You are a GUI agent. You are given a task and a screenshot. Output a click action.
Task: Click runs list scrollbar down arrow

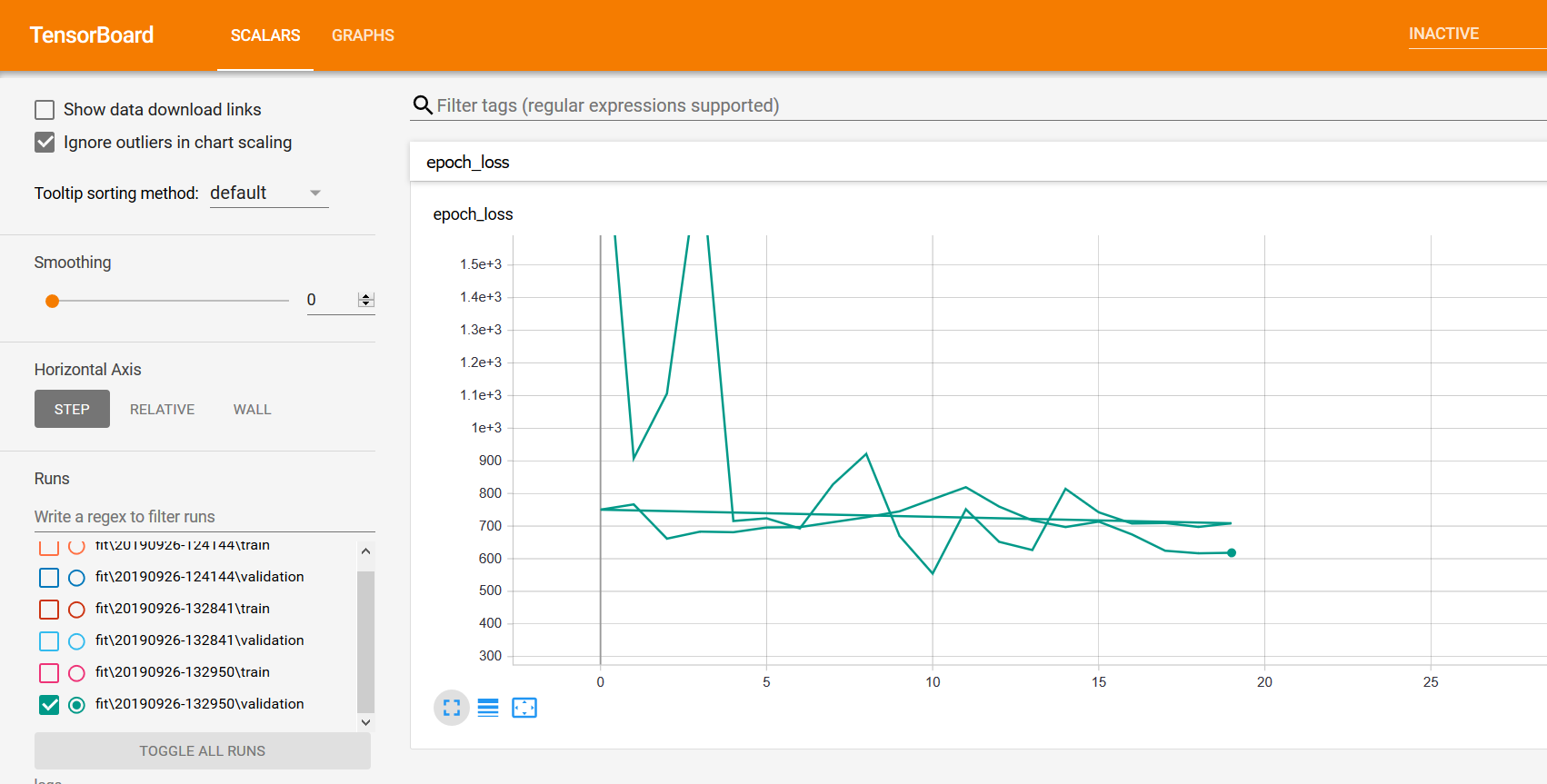tap(365, 723)
